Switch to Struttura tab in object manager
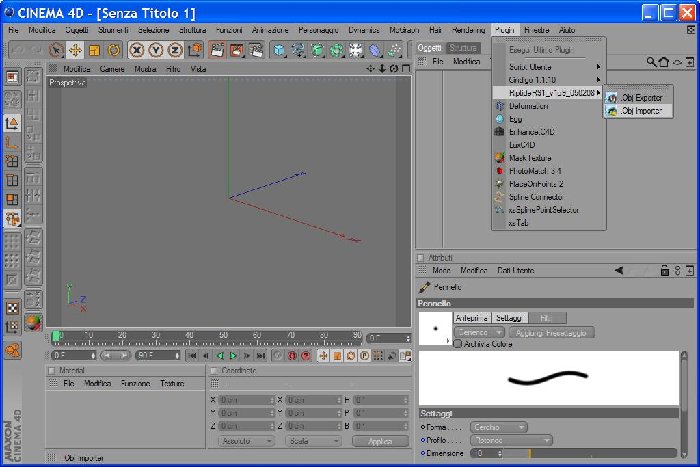 tap(462, 48)
